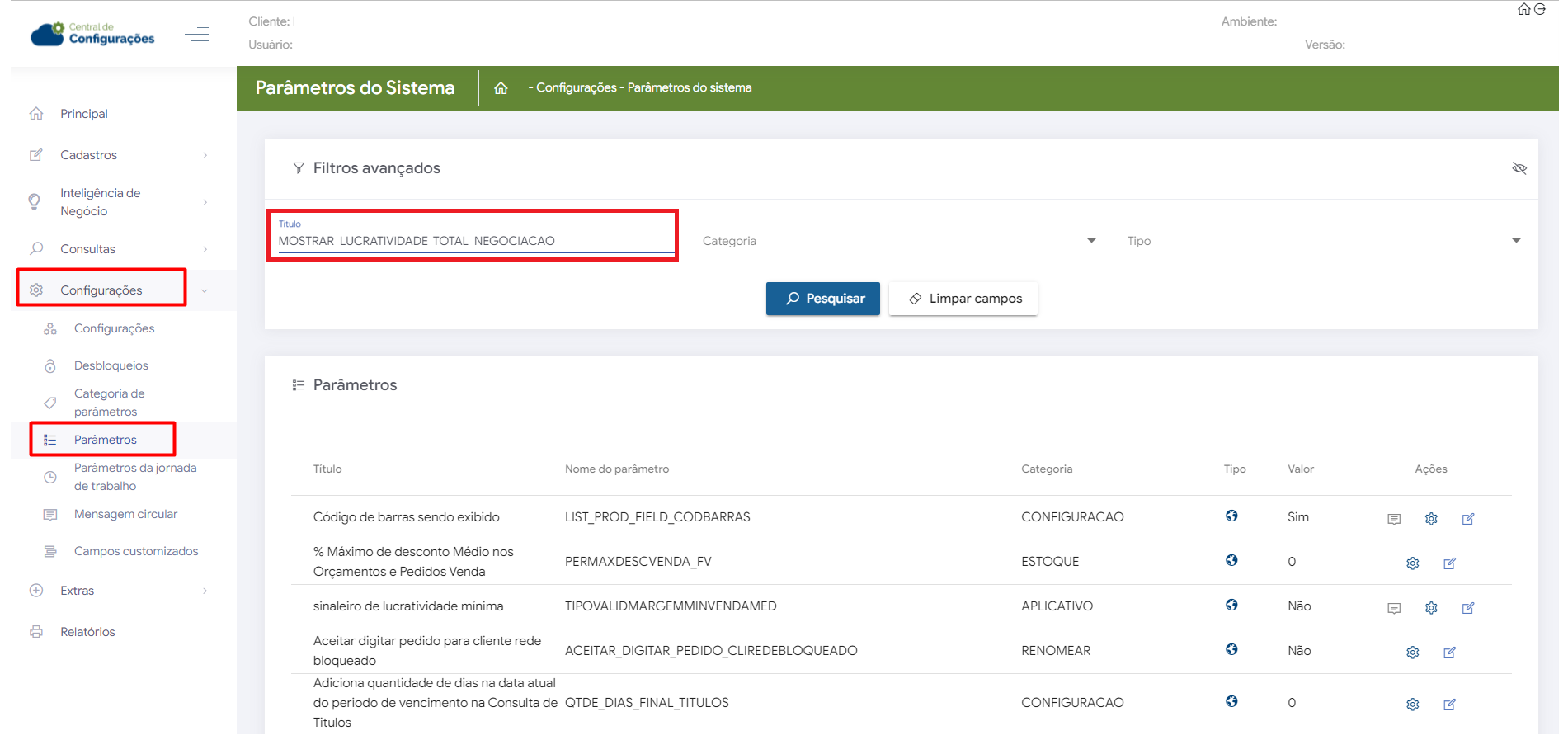Open the Categoria dropdown filter
Image resolution: width=1568 pixels, height=754 pixels.
point(899,241)
